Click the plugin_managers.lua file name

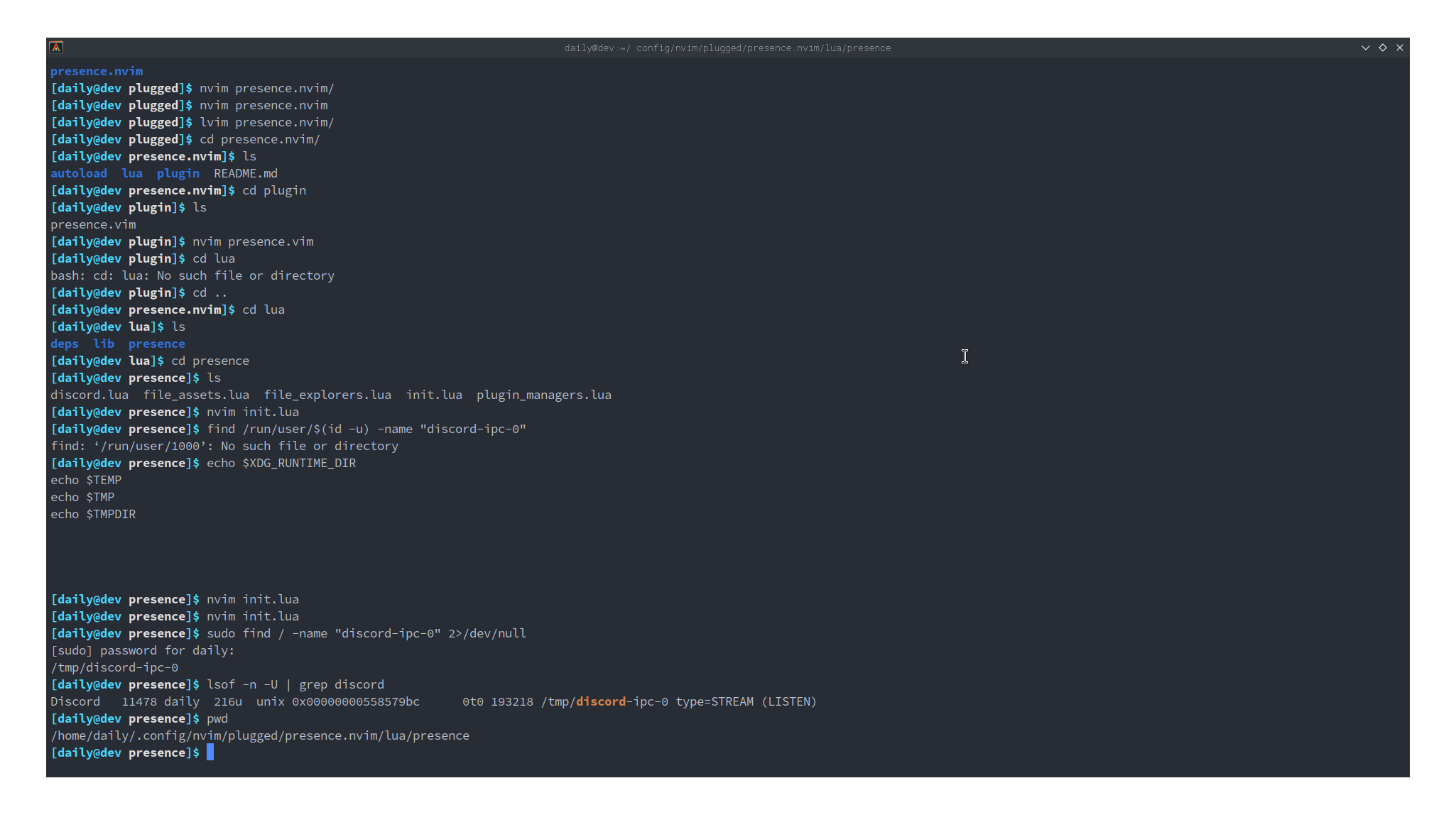point(543,395)
